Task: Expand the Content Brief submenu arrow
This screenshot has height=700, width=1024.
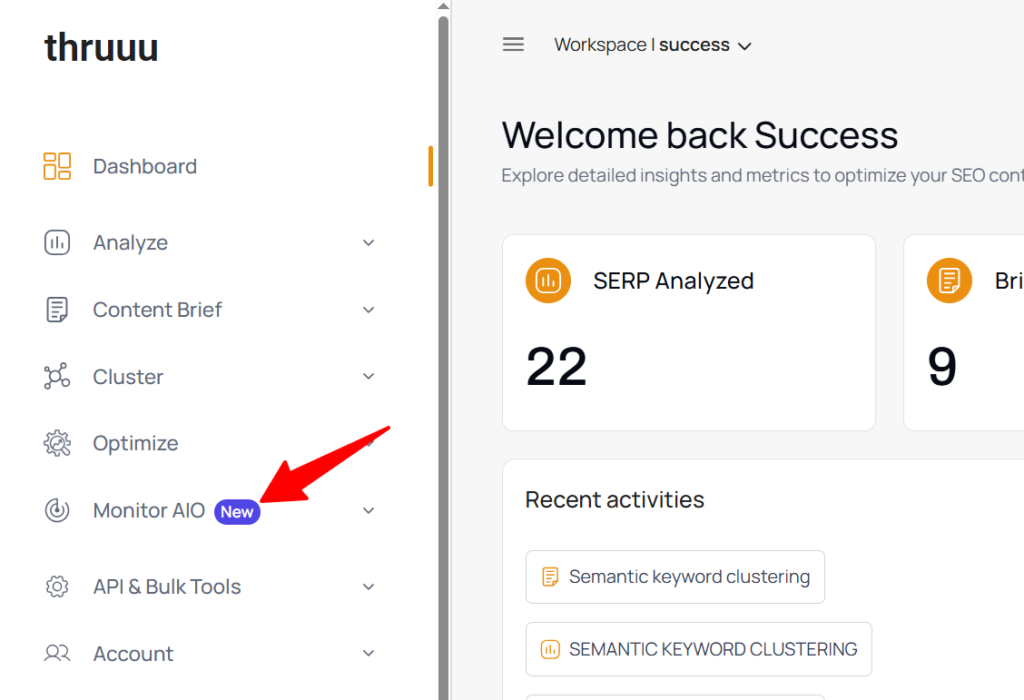Action: [x=369, y=310]
